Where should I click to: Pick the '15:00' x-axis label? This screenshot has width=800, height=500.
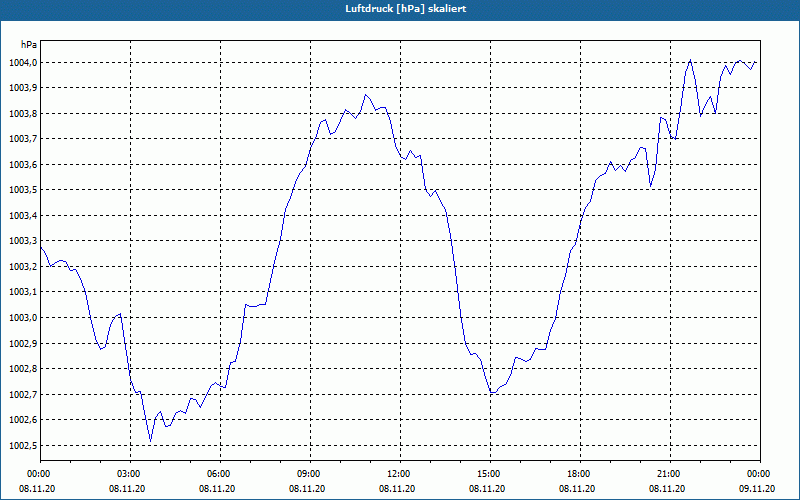(490, 474)
